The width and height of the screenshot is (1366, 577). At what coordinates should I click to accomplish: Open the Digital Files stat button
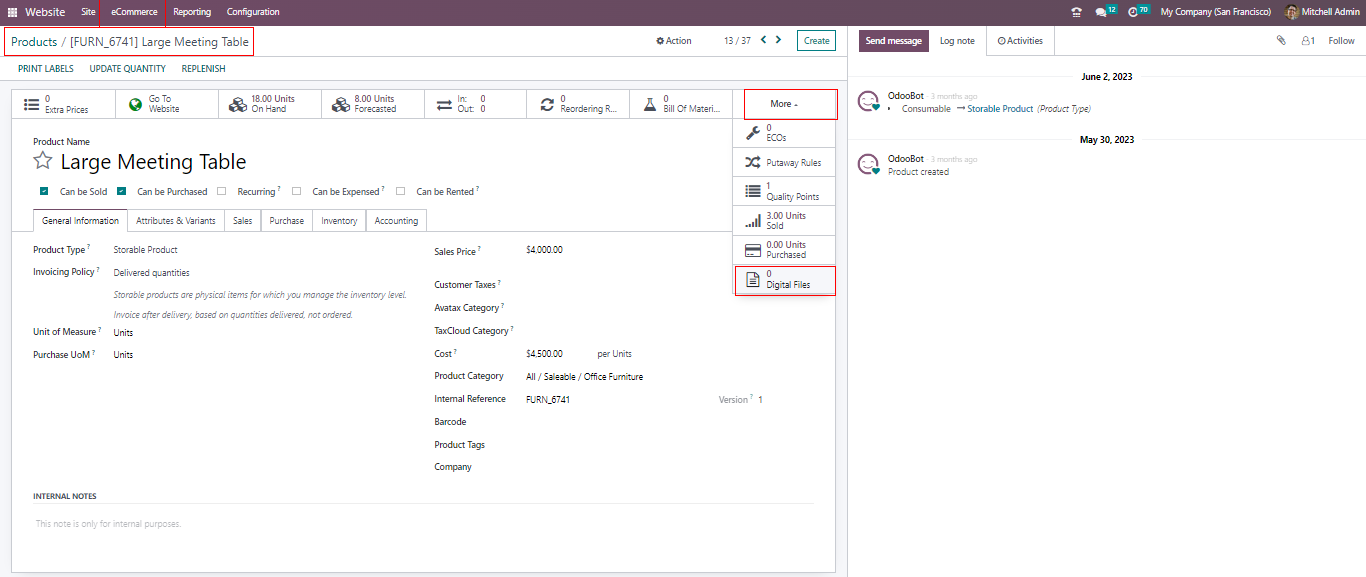(785, 280)
